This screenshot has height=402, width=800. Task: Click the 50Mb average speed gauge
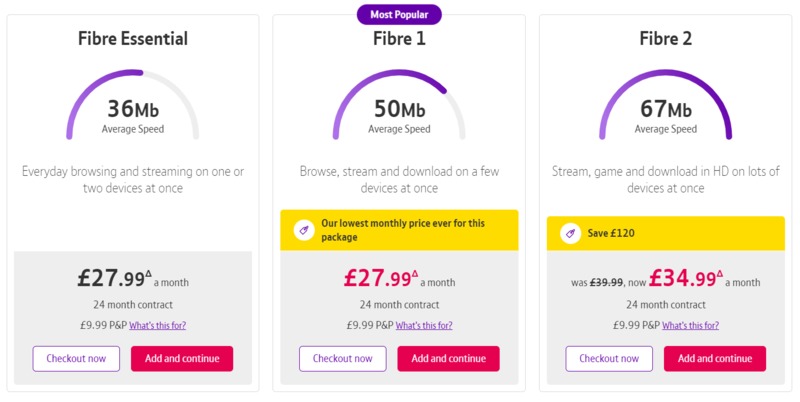399,105
